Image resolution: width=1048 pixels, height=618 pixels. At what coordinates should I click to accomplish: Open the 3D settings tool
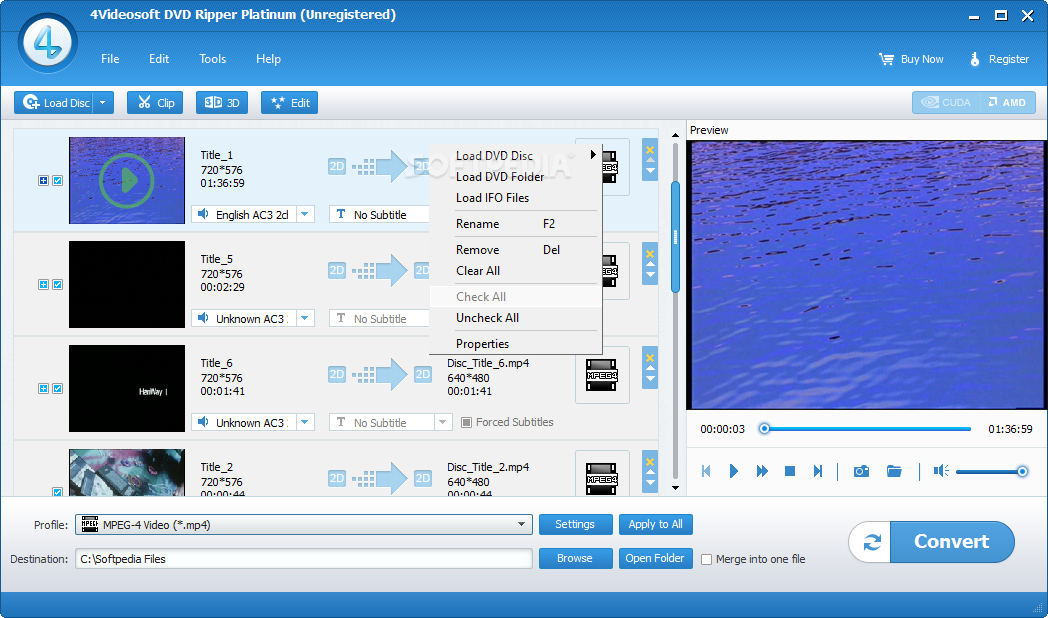tap(222, 103)
